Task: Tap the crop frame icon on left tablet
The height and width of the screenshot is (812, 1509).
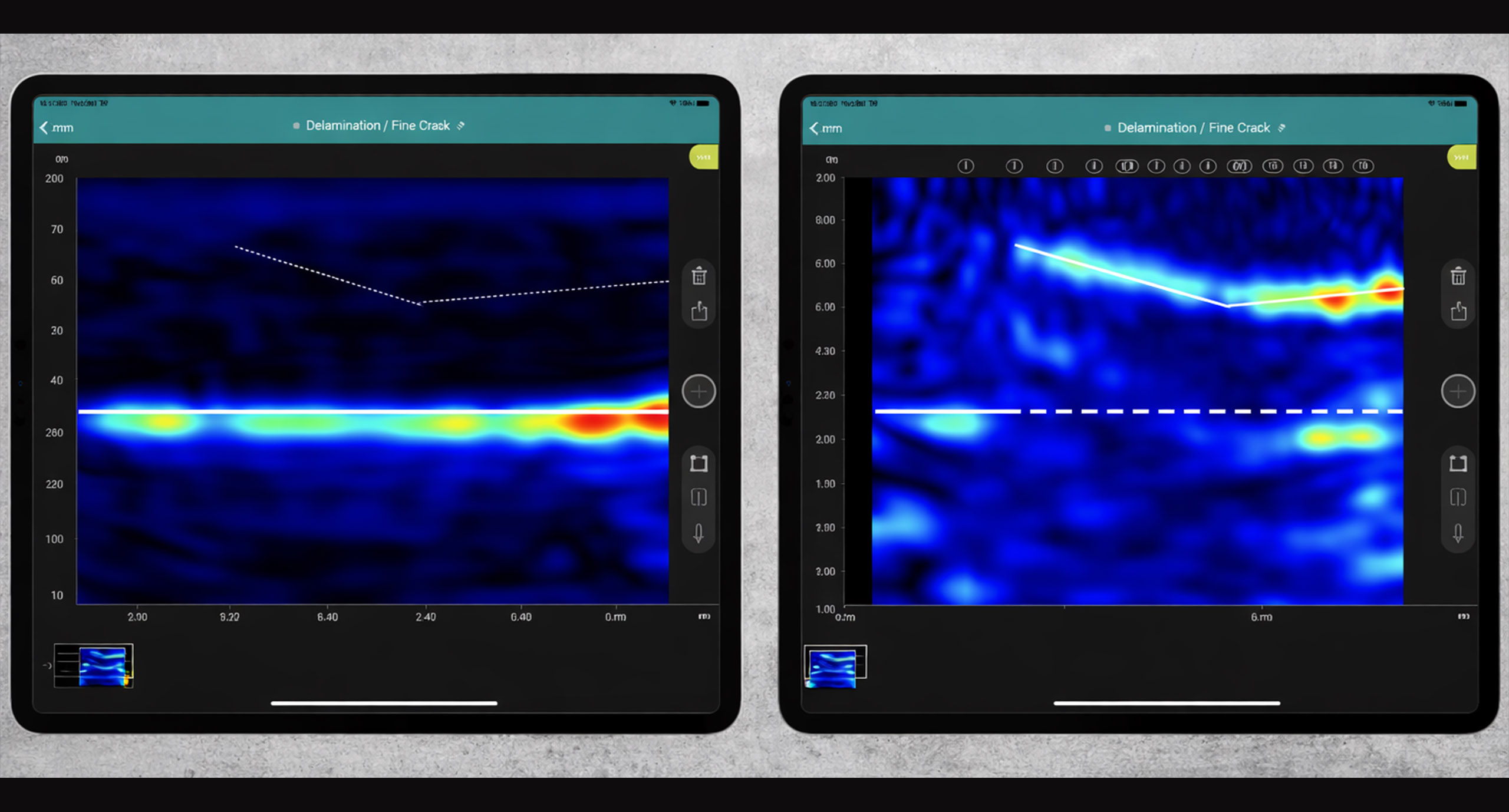Action: [x=699, y=463]
